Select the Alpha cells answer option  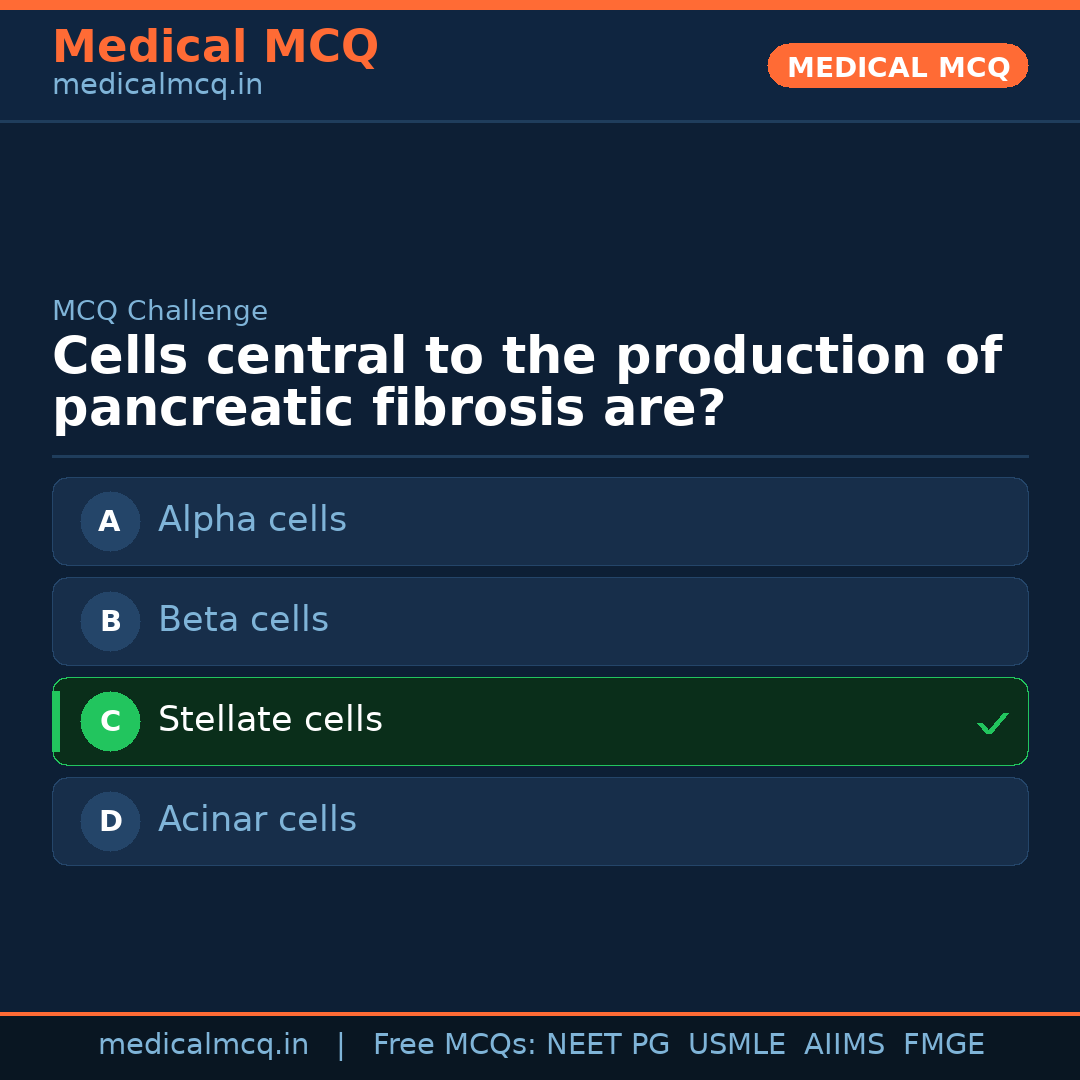[x=540, y=521]
